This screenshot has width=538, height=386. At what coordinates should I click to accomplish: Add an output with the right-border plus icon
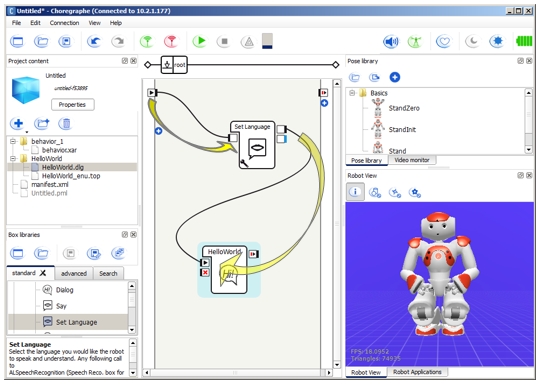(x=324, y=103)
